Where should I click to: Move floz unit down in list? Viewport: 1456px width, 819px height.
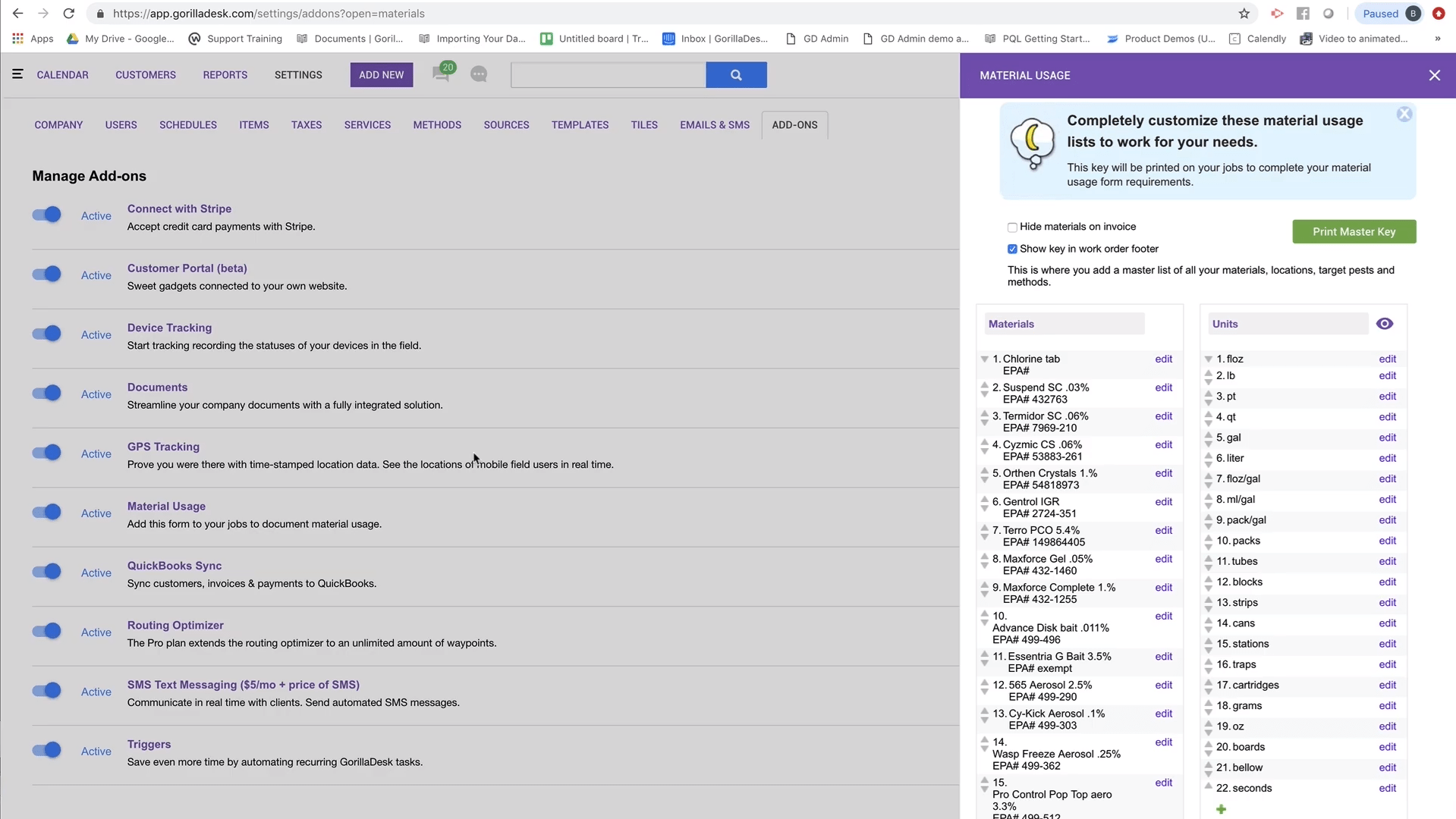pos(1208,359)
